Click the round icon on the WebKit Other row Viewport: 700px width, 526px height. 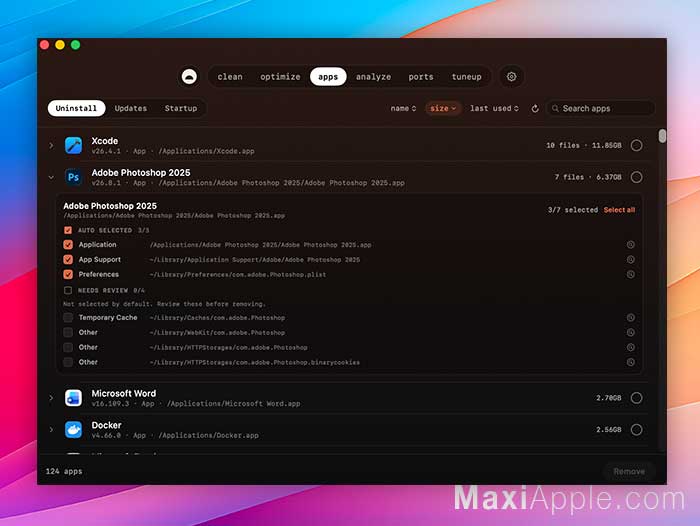coord(631,332)
